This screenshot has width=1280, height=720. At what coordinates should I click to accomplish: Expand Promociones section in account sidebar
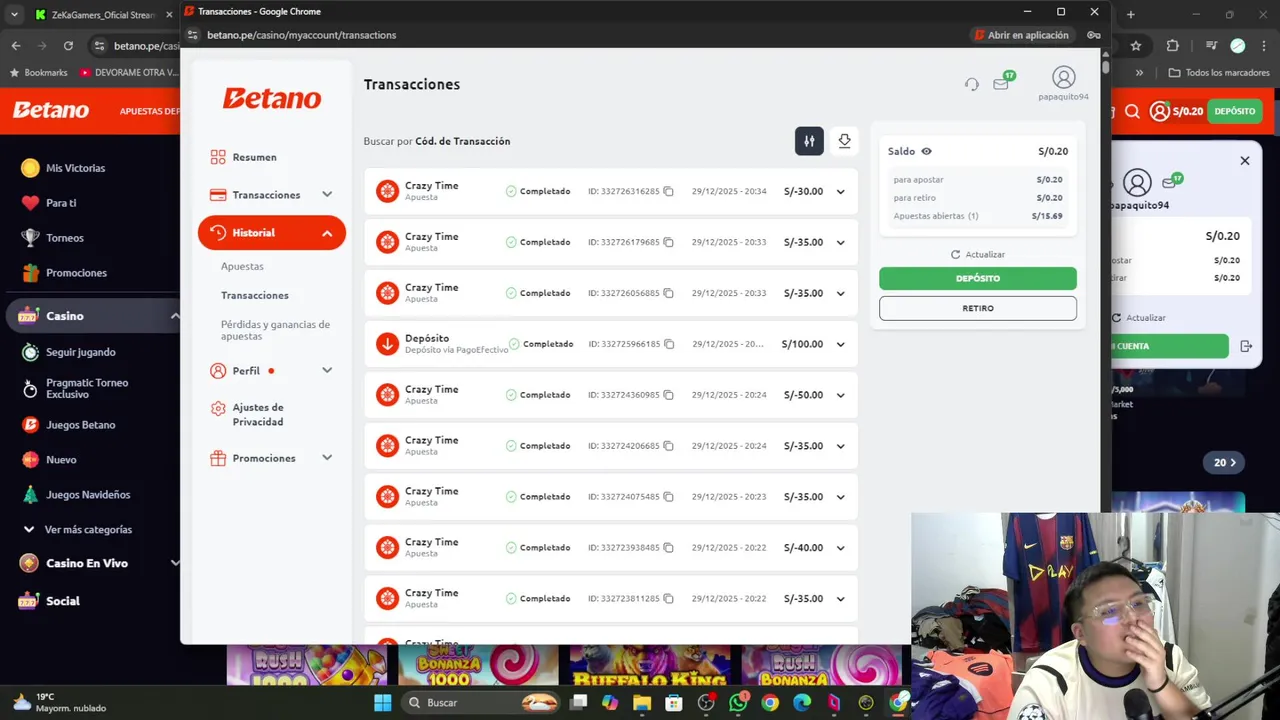327,458
